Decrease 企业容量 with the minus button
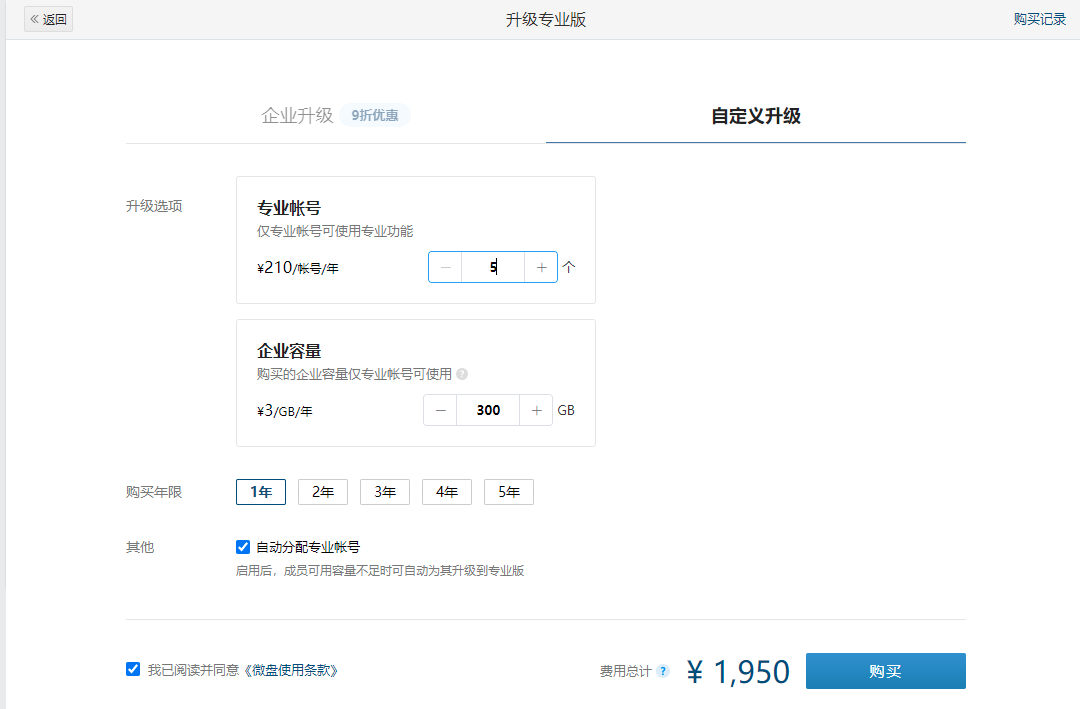Screen dimensions: 1080x709 coord(440,410)
